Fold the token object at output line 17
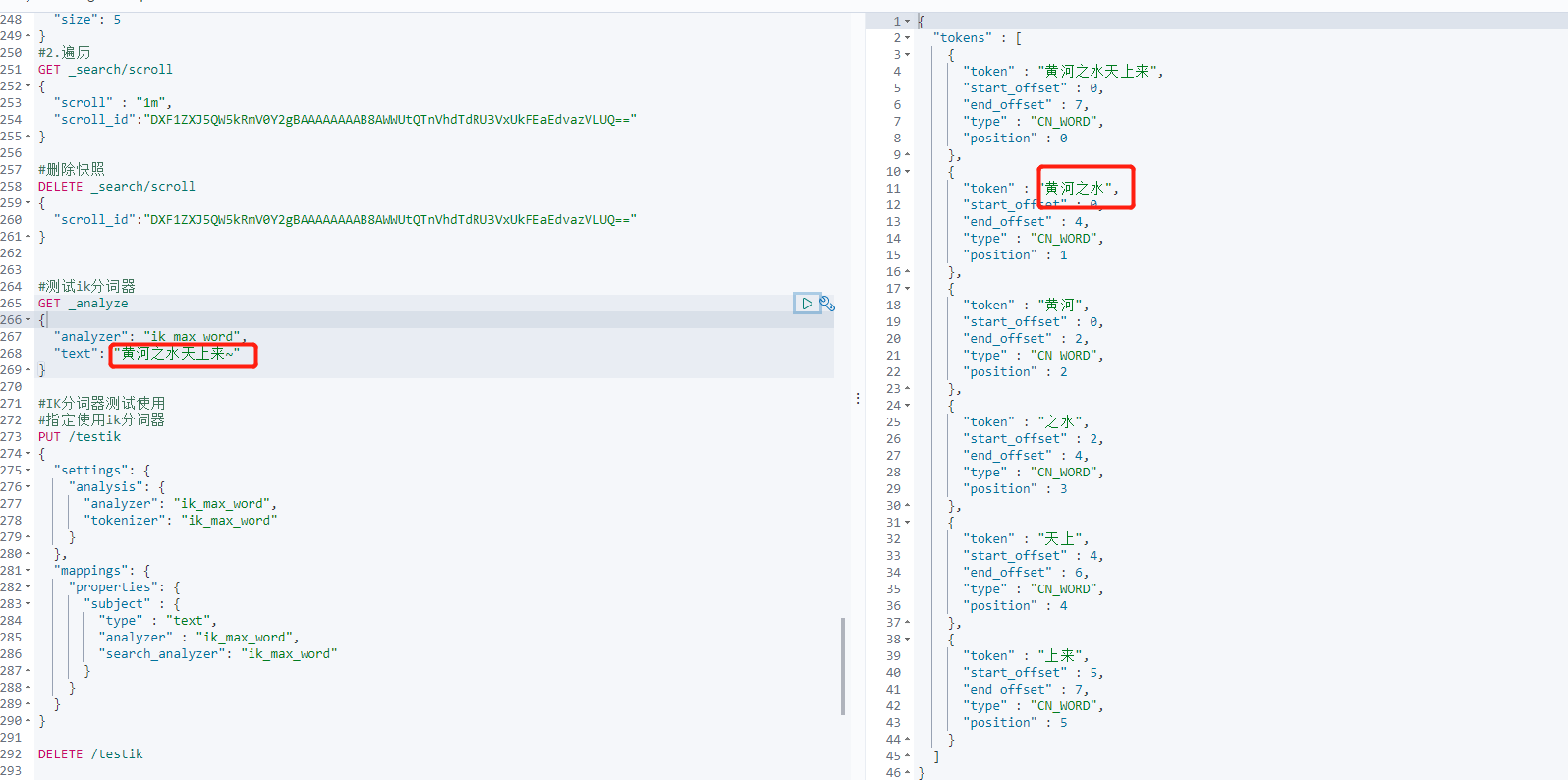Screen dimensions: 1568x780 coord(908,289)
